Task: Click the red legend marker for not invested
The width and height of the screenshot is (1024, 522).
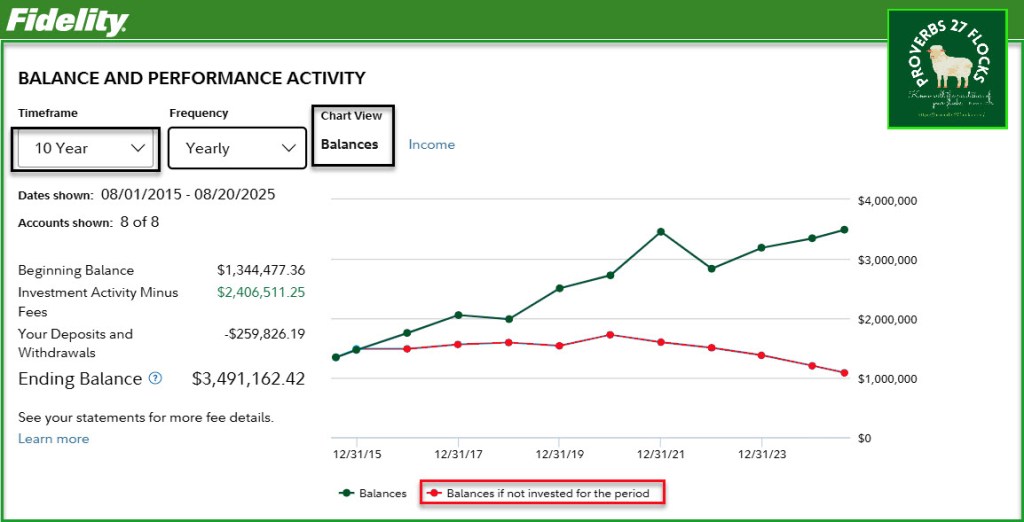Action: 434,493
